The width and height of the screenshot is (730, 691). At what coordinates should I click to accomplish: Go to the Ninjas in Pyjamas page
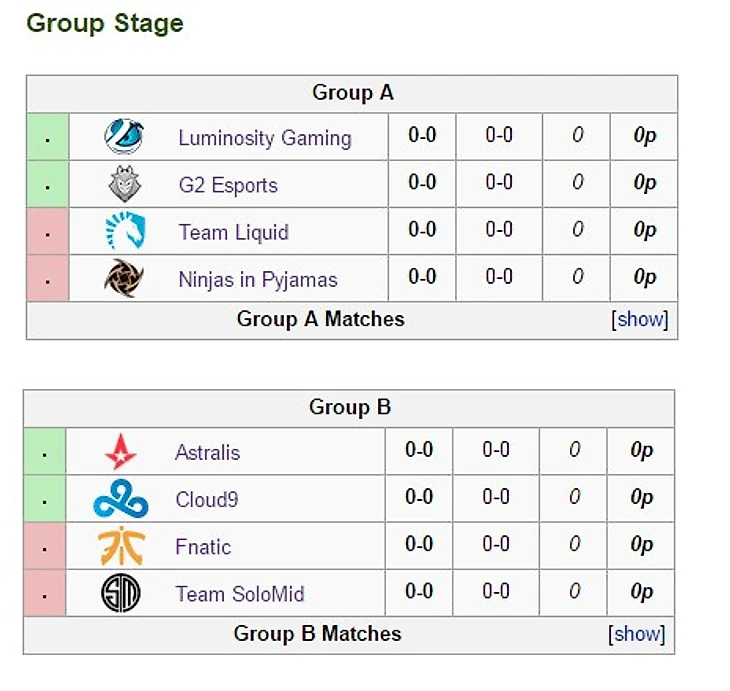pos(258,280)
